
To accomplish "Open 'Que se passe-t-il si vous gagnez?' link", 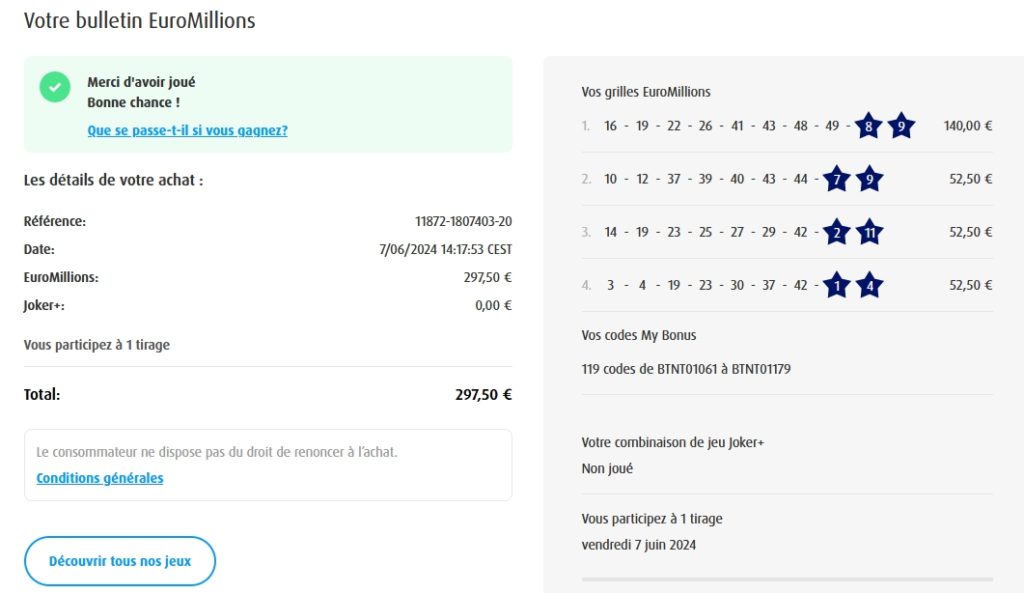I will [187, 130].
